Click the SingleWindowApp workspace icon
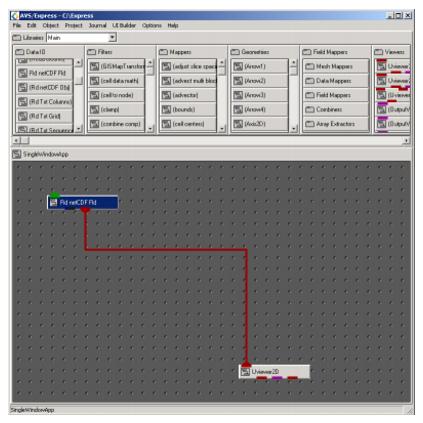 pyautogui.click(x=17, y=154)
